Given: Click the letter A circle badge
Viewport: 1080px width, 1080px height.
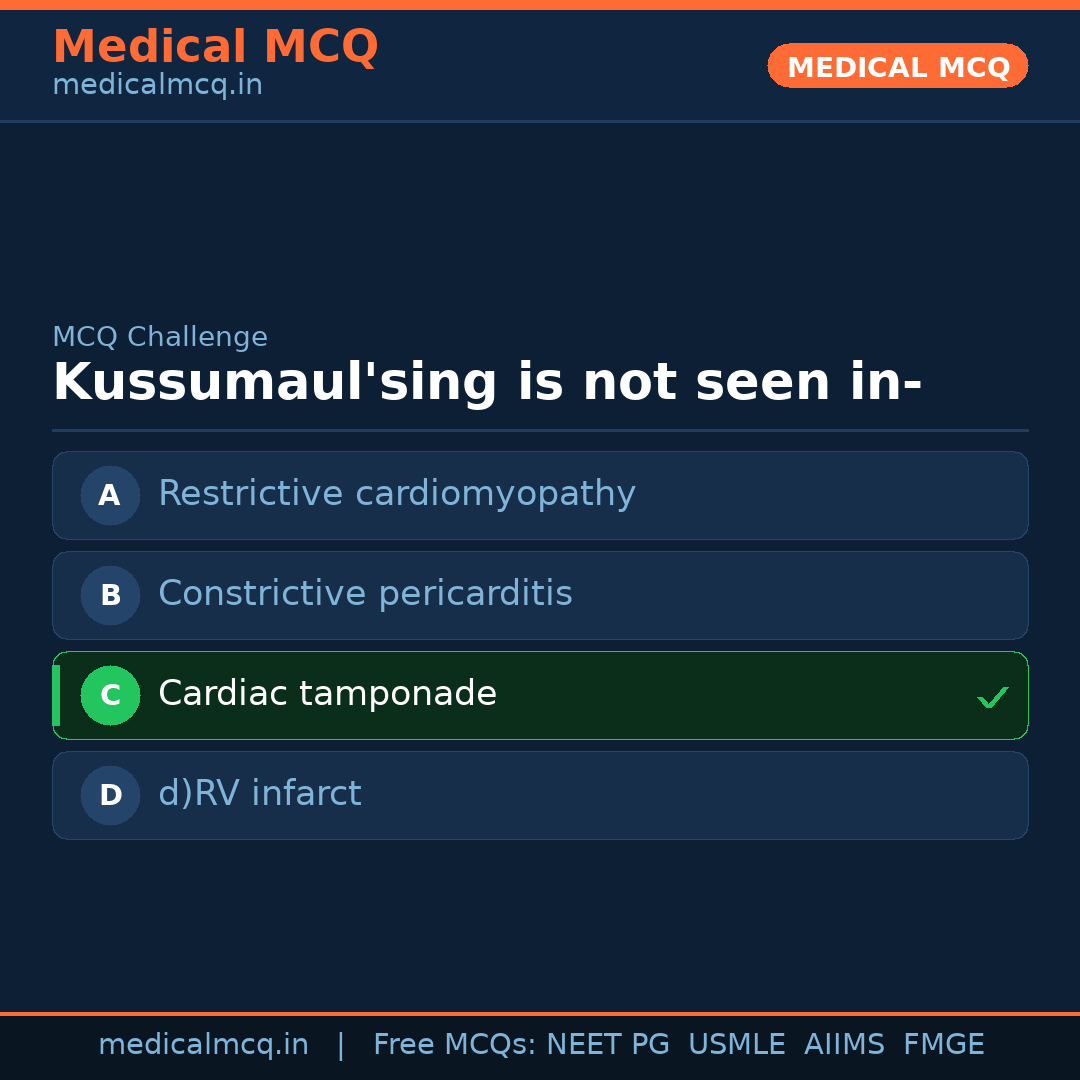Looking at the screenshot, I should [110, 495].
